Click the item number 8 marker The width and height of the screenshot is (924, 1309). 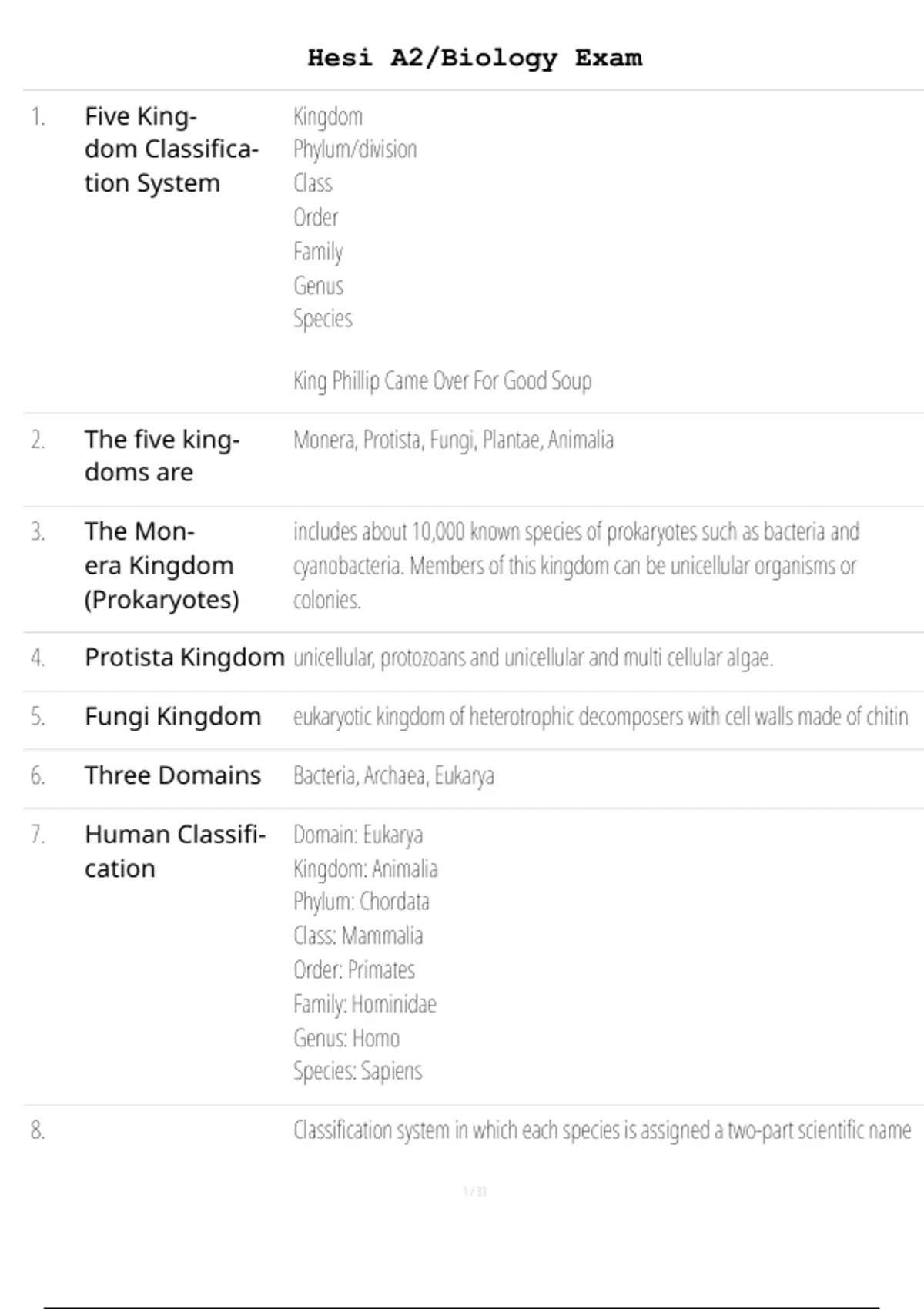click(x=37, y=1130)
